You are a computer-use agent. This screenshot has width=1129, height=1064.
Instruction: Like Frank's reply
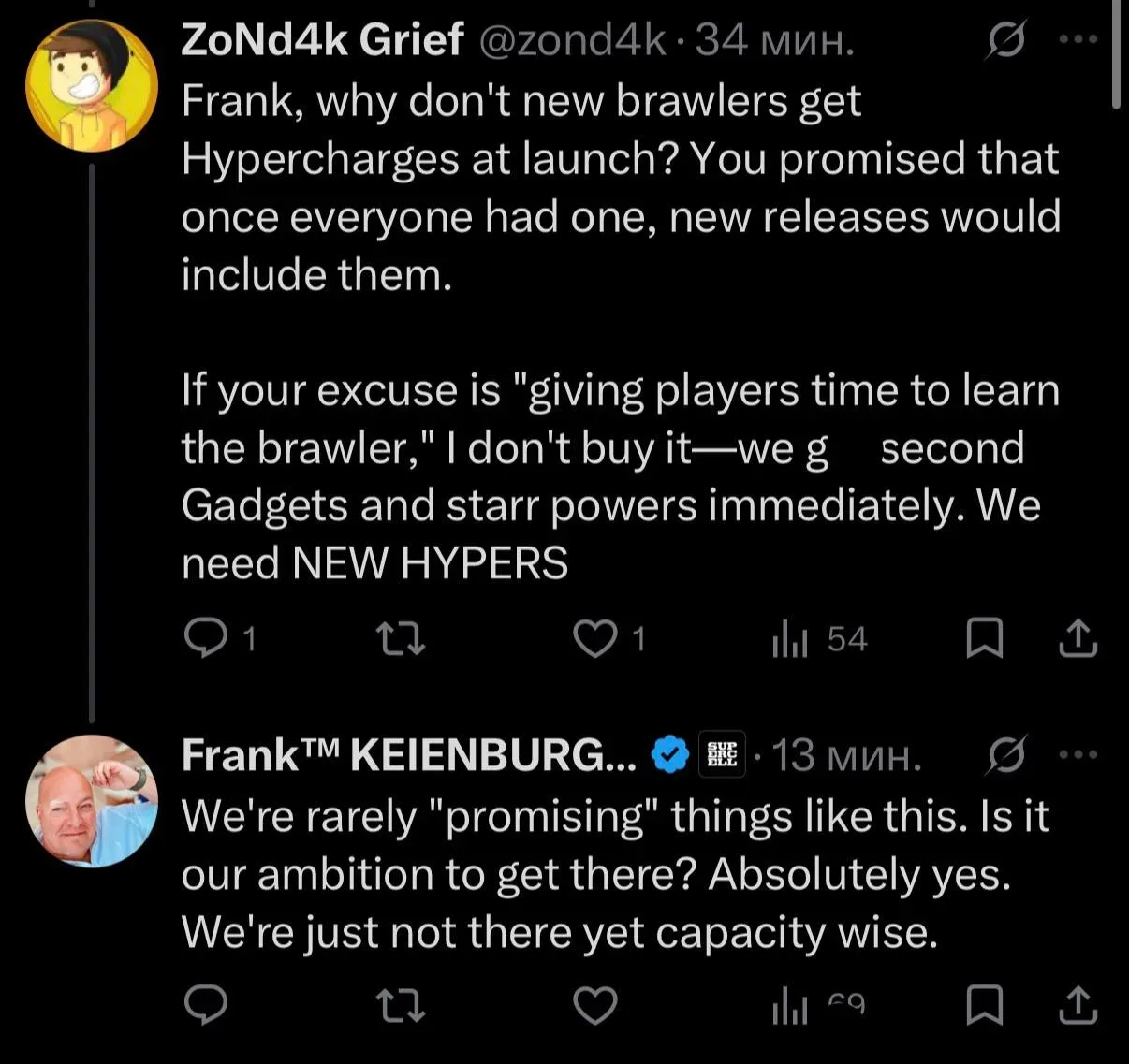pos(595,1005)
